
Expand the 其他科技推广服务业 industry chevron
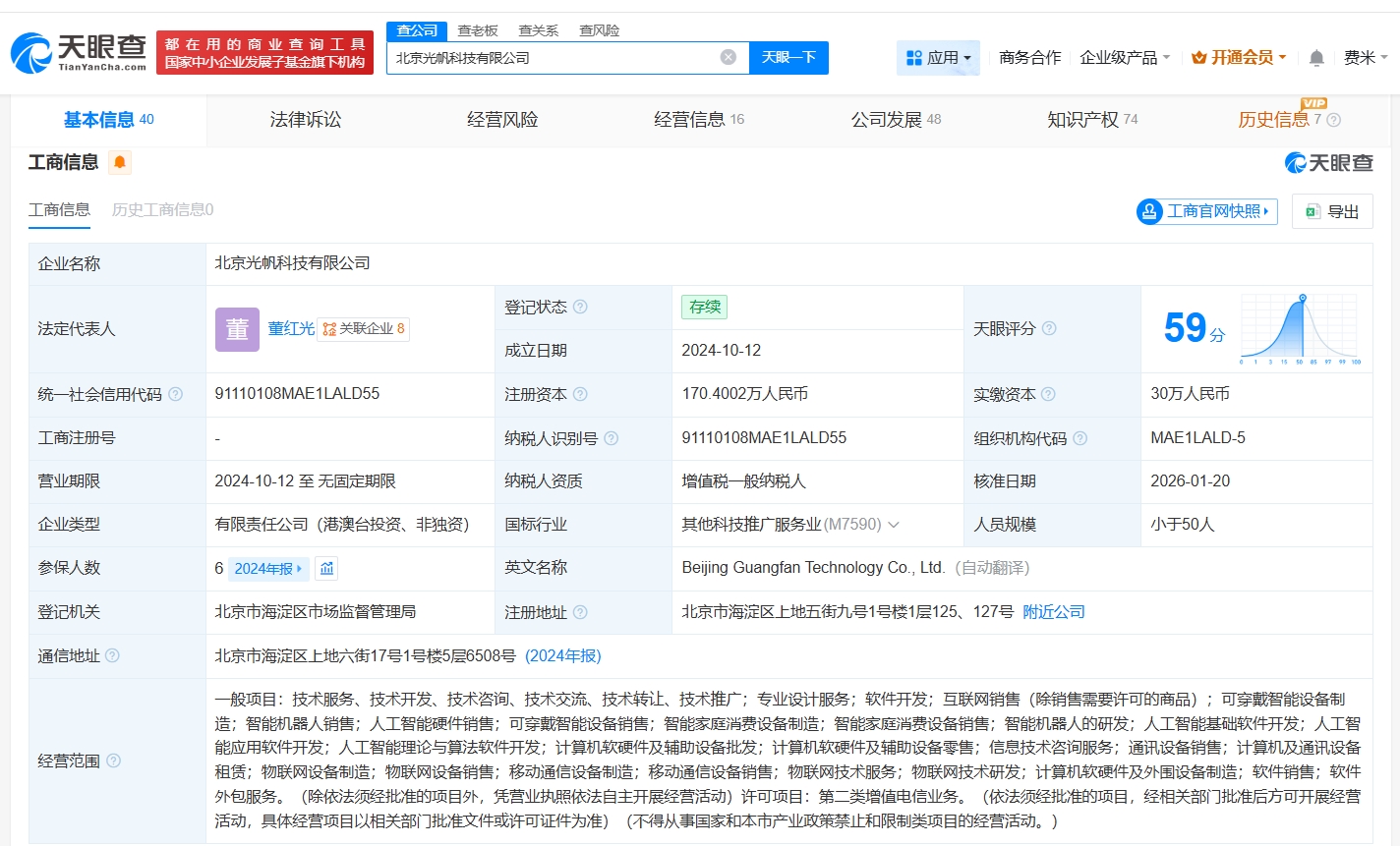pyautogui.click(x=894, y=525)
